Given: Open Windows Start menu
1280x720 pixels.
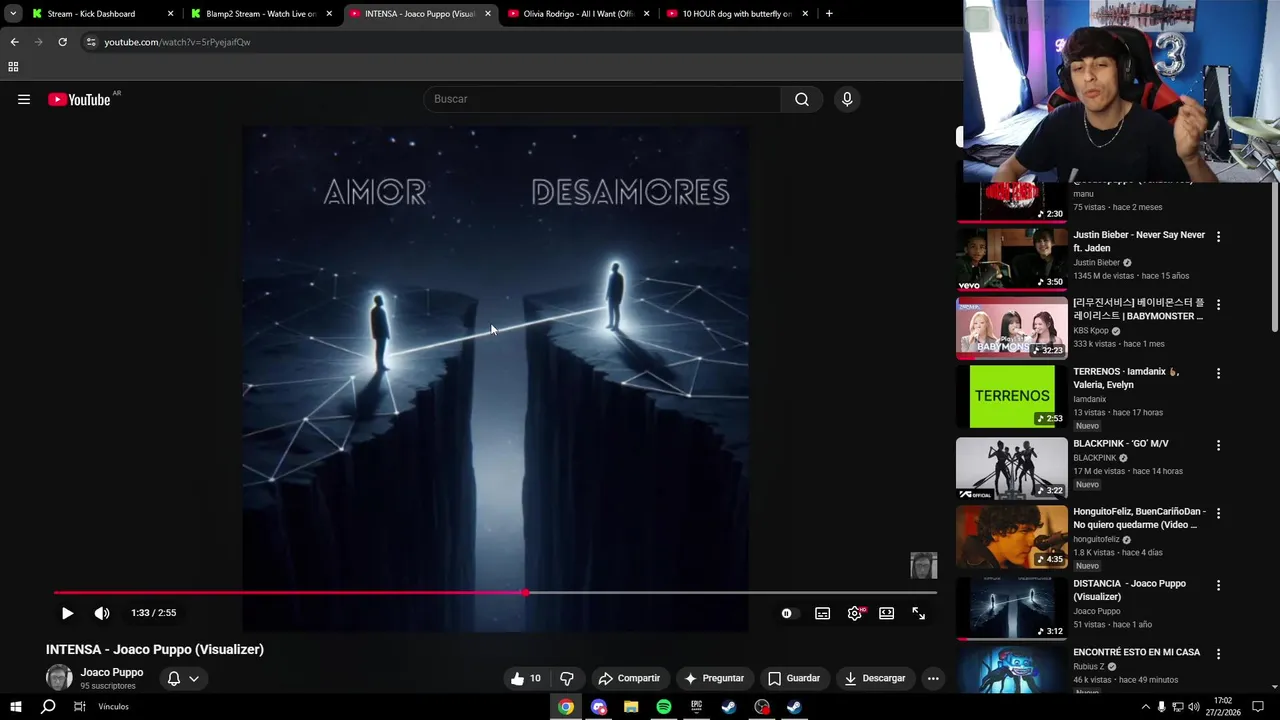Looking at the screenshot, I should coord(16,706).
